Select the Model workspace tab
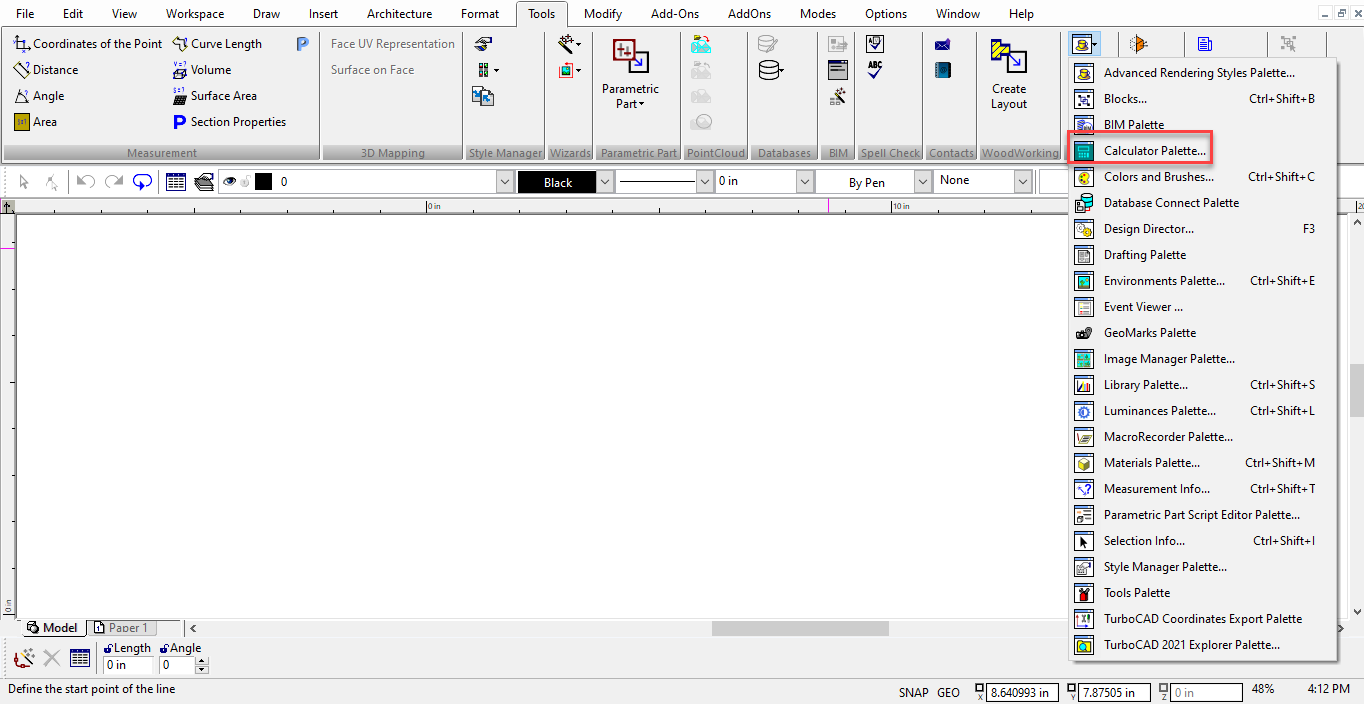This screenshot has width=1364, height=704. click(52, 628)
